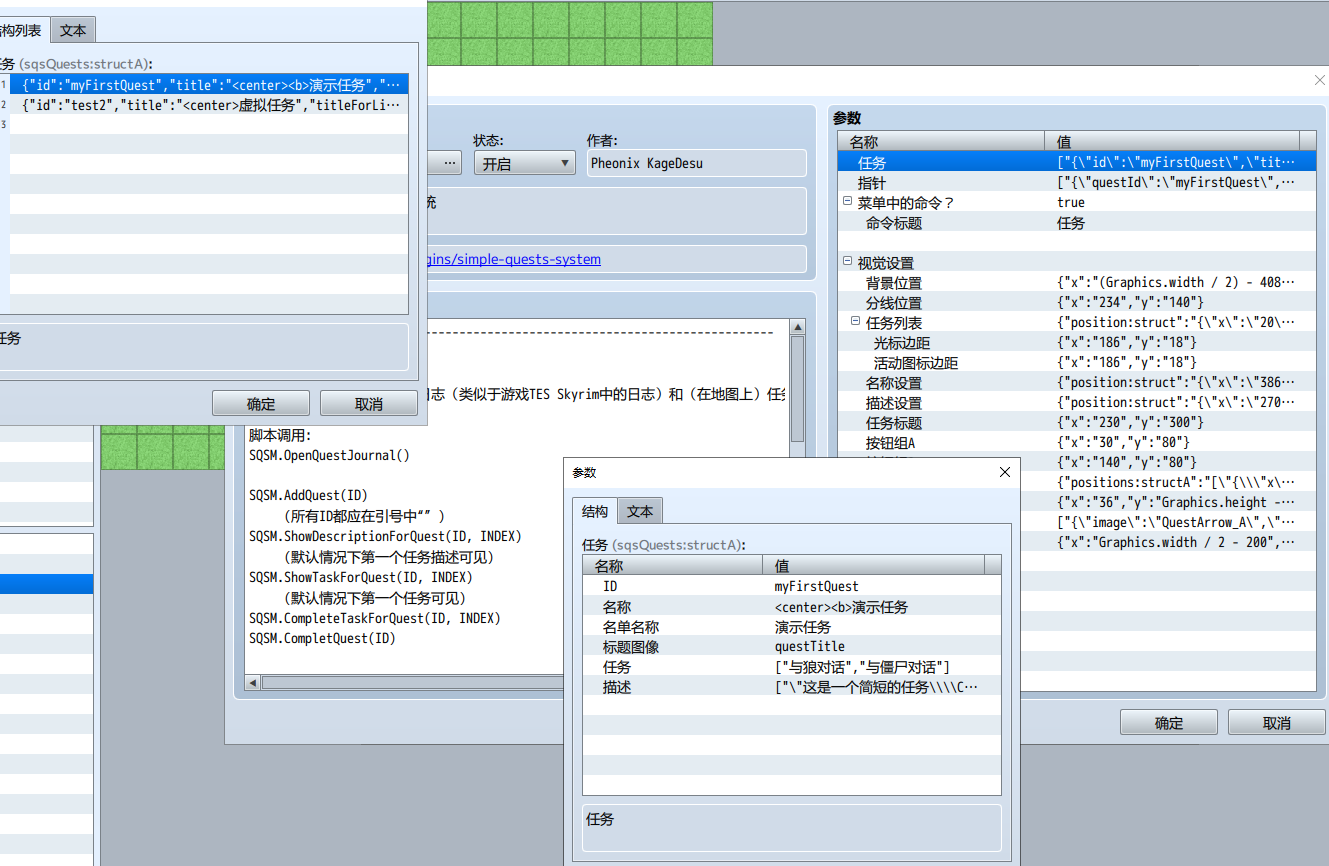Viewport: 1329px width, 866px height.
Task: Select the 描述设置 parameter row
Action: (1076, 402)
